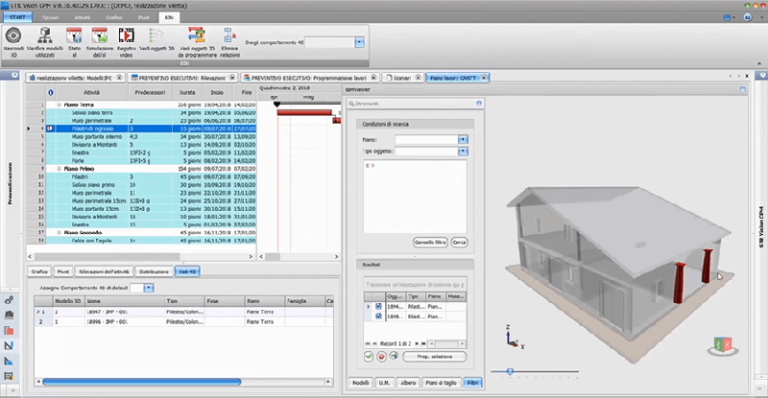
Task: Open the Pivot bottom tab
Action: pos(63,271)
